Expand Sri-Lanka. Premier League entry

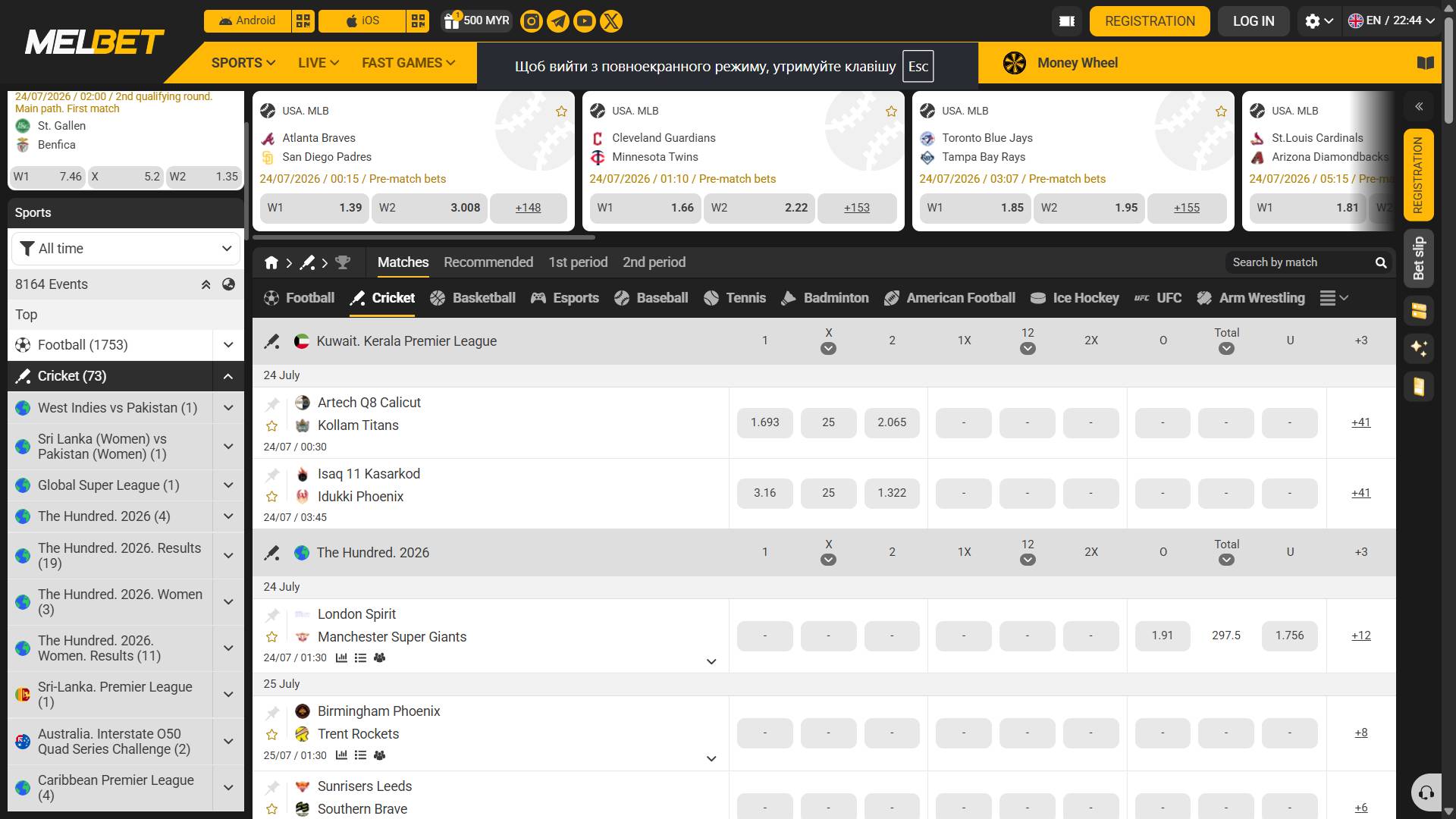228,695
